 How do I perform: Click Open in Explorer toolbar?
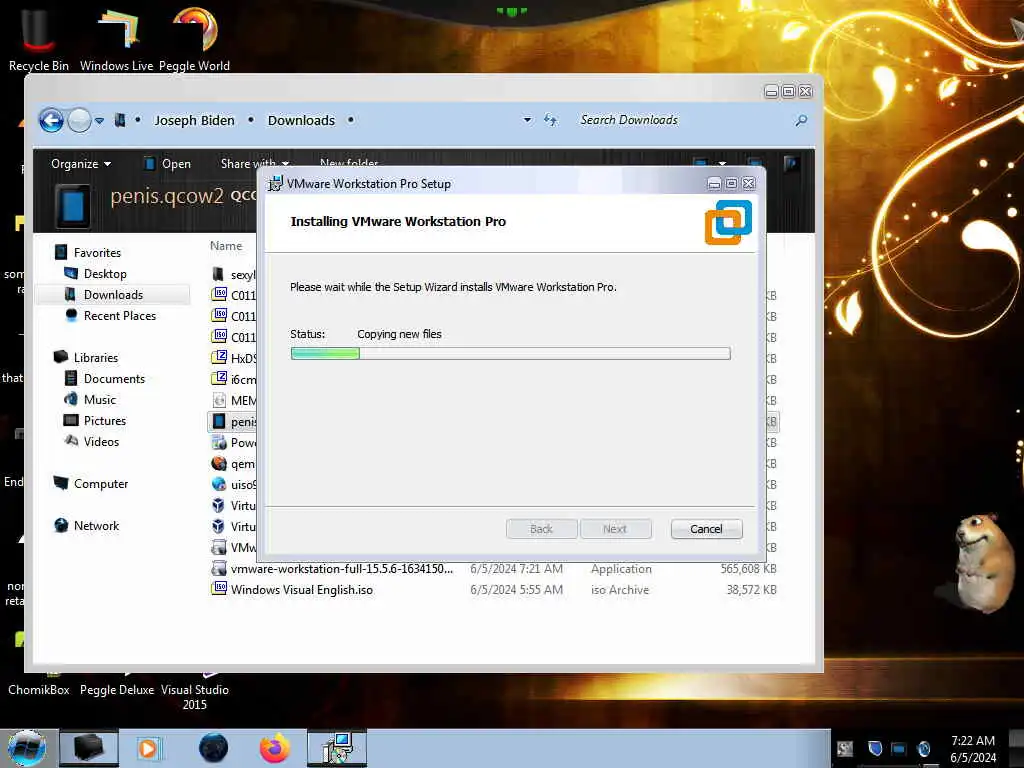click(167, 163)
